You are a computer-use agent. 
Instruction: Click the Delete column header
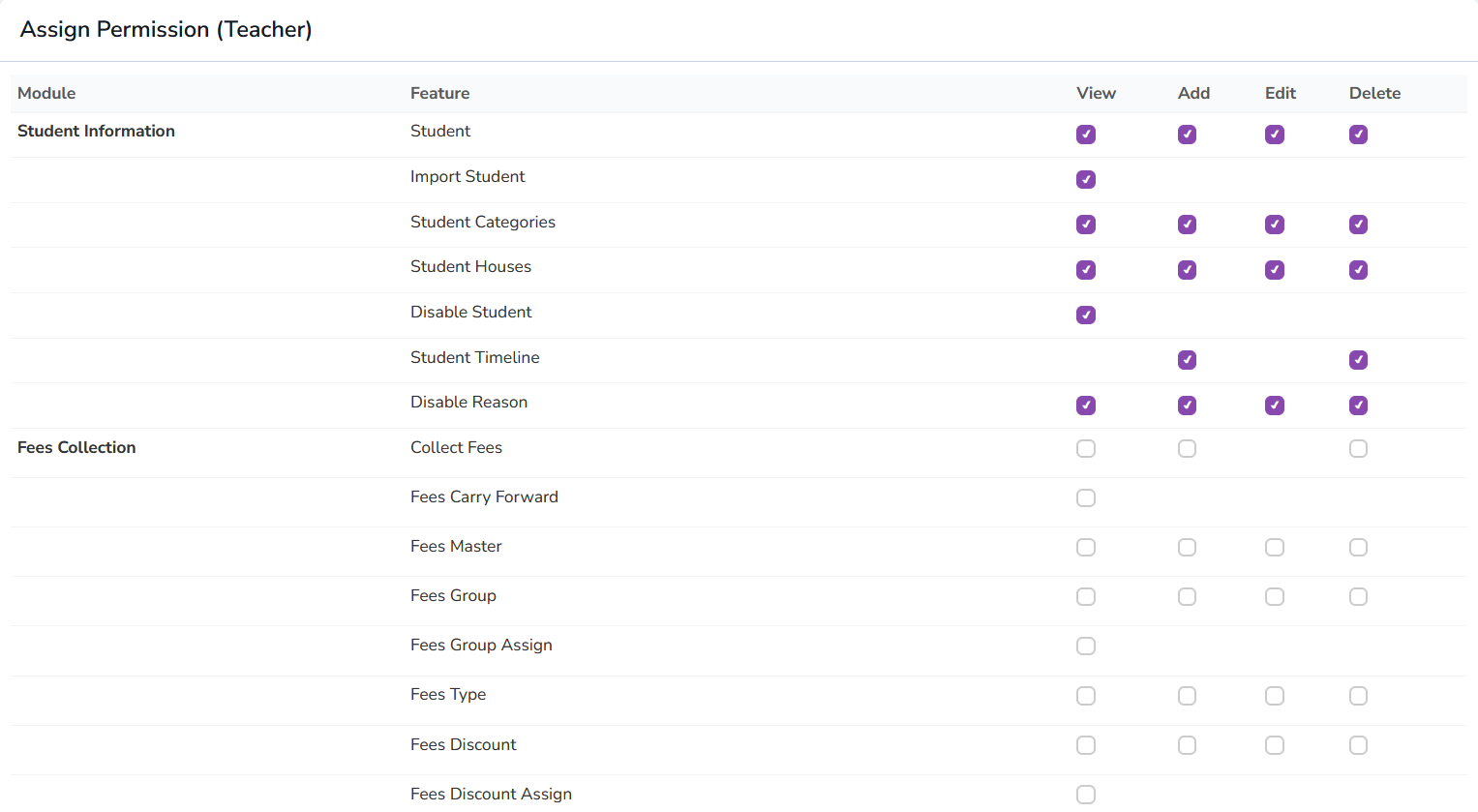(1374, 93)
